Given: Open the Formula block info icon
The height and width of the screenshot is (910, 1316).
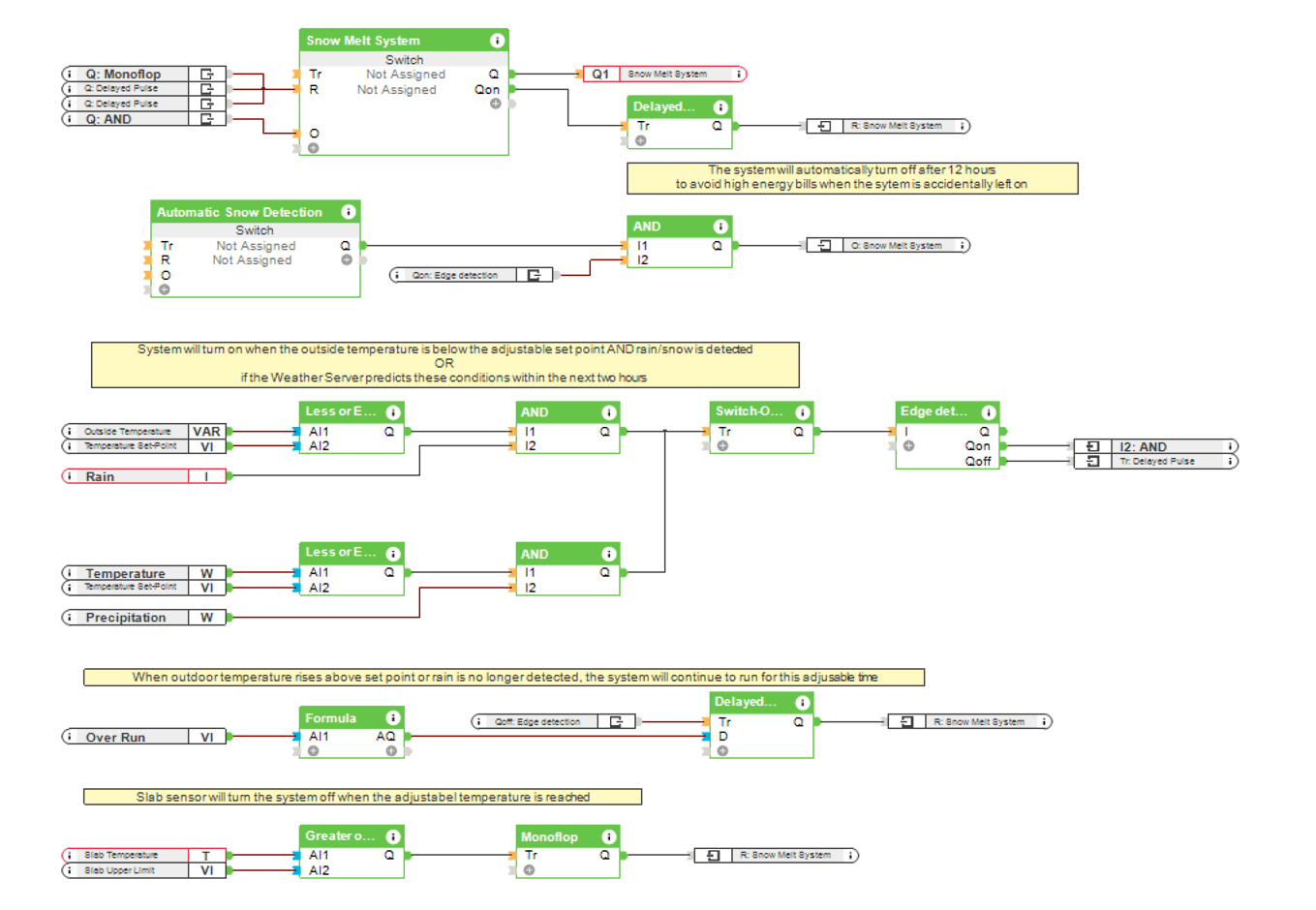Looking at the screenshot, I should tap(393, 718).
